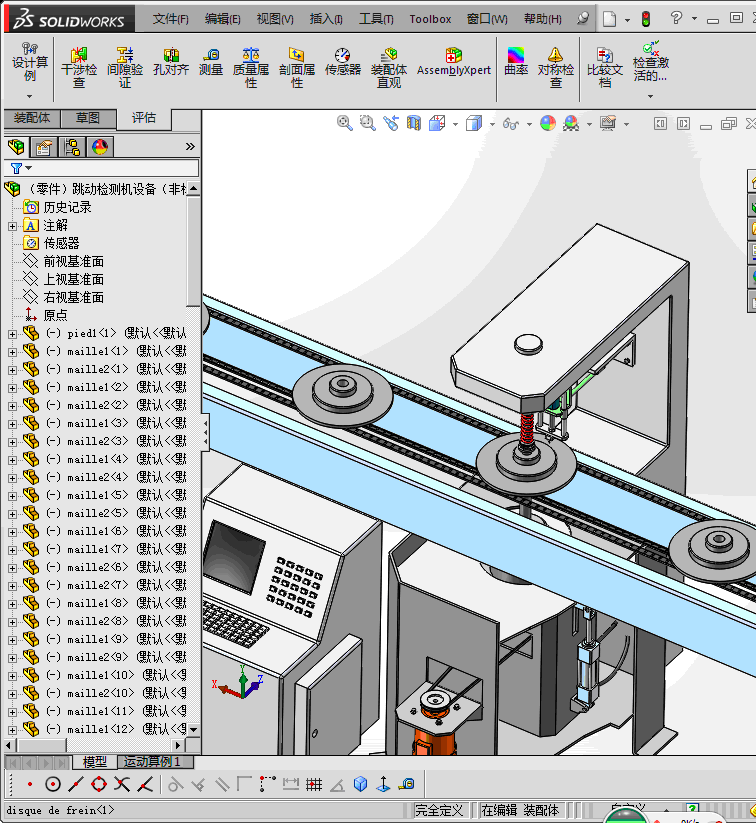
Task: Click the tree's vertical scrollbar down arrow
Action: (x=194, y=730)
